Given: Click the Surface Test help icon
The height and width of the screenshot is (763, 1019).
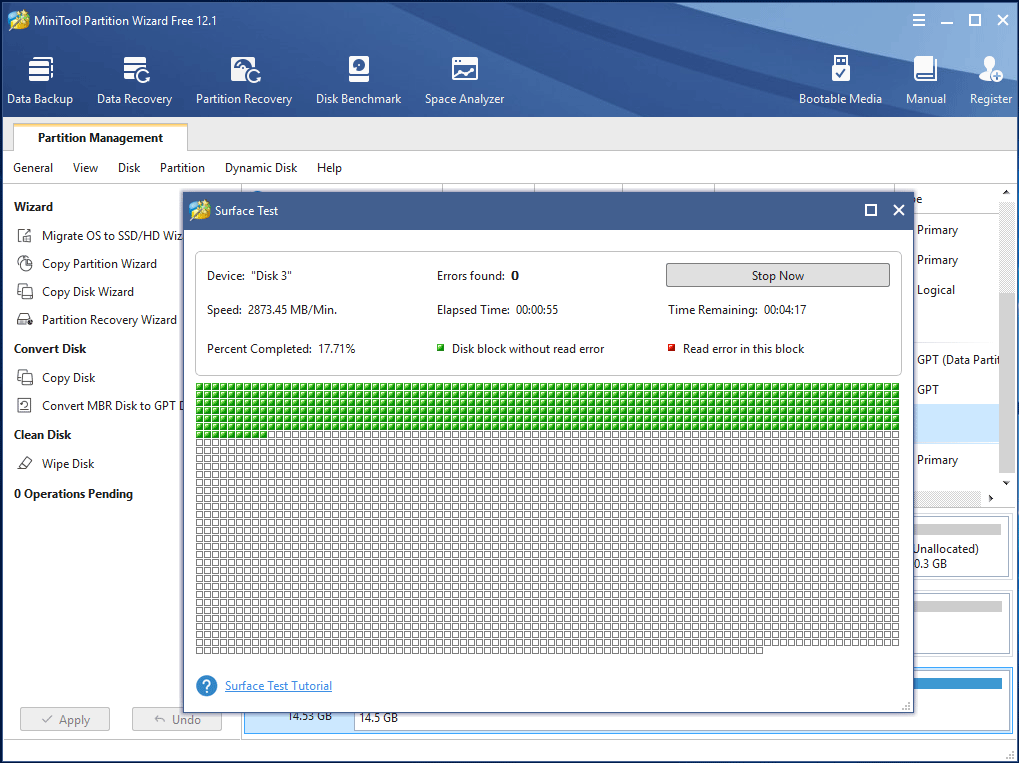Looking at the screenshot, I should coord(207,686).
